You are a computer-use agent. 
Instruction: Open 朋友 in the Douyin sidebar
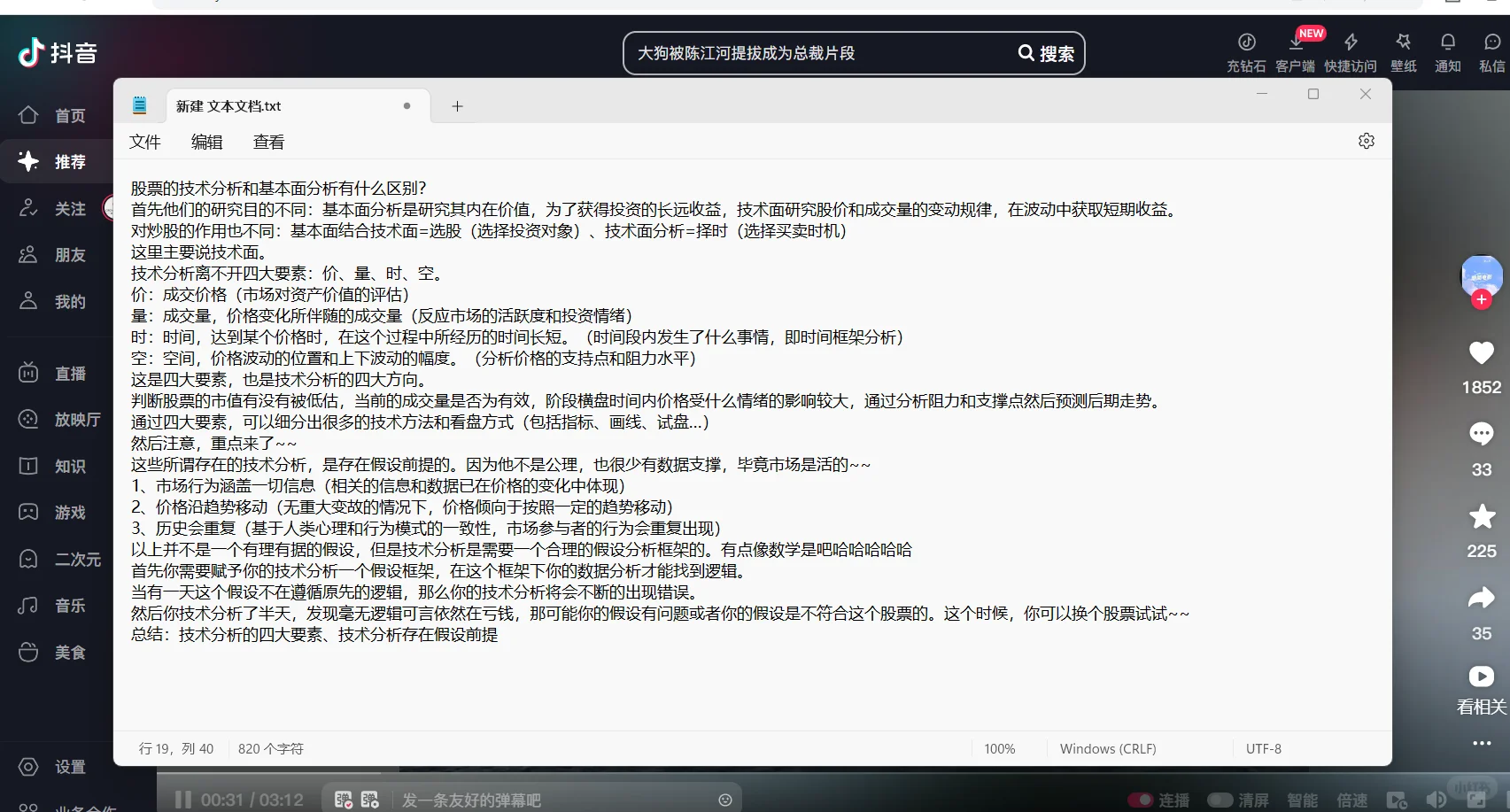[x=53, y=255]
